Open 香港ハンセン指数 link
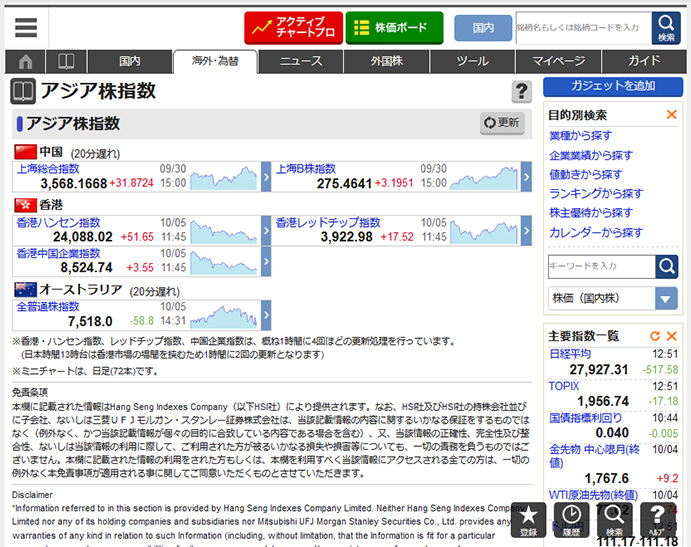This screenshot has height=547, width=691. point(59,223)
